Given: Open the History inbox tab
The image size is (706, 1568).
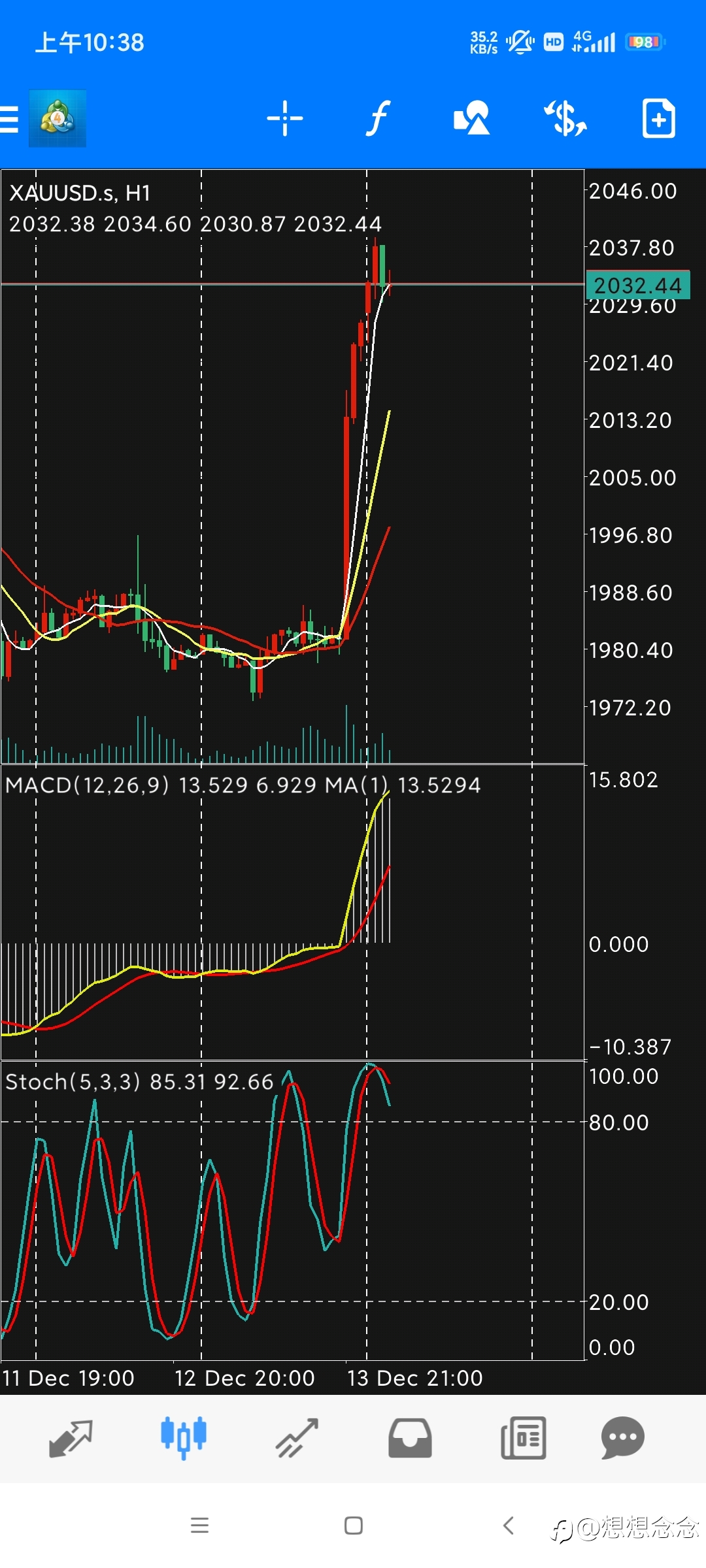Looking at the screenshot, I should [410, 1438].
